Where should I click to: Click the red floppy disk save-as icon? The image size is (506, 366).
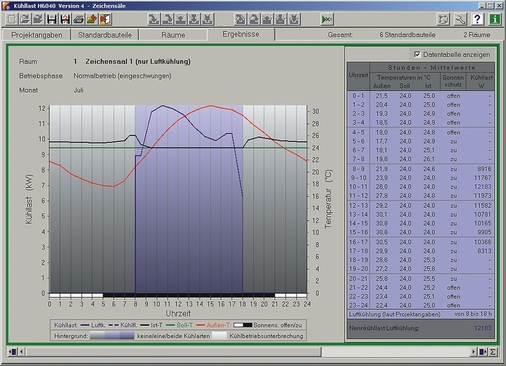[x=65, y=19]
